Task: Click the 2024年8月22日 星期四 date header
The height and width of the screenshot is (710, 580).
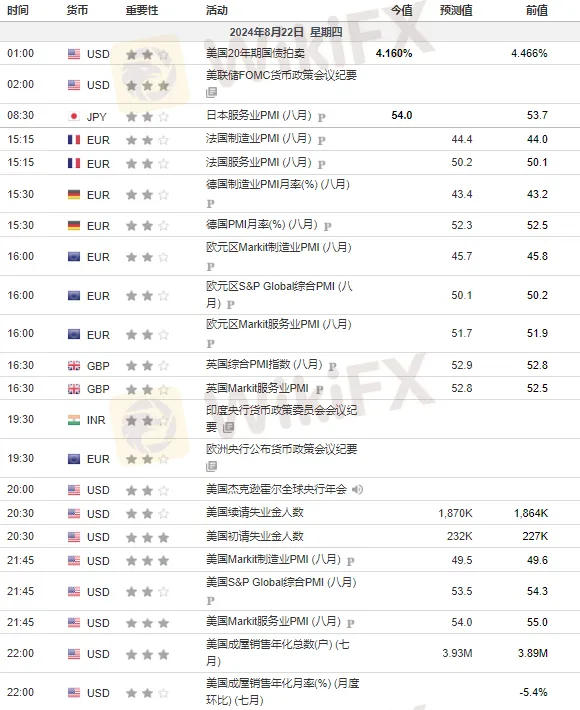Action: [286, 32]
